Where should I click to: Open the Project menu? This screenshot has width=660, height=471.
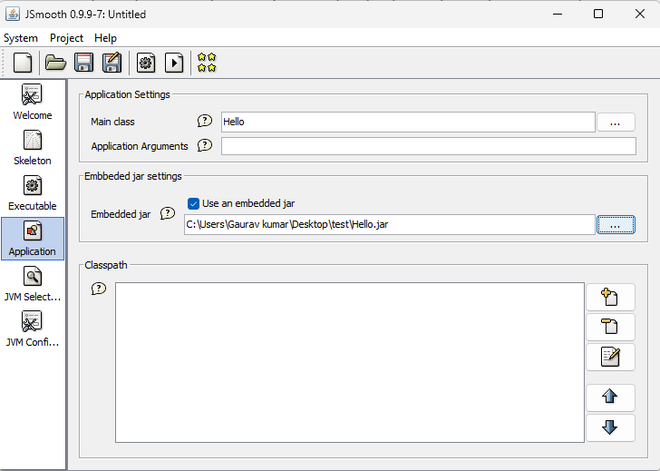coord(67,38)
